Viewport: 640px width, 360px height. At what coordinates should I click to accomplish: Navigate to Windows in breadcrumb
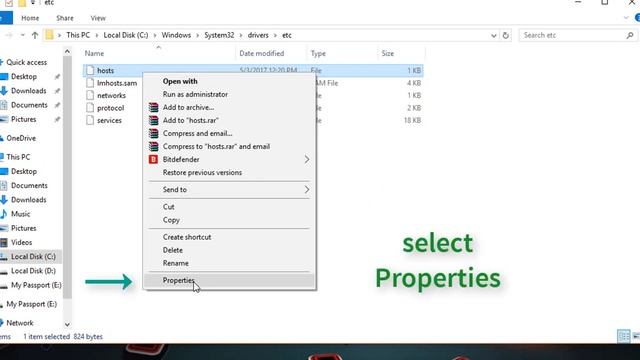[x=176, y=35]
